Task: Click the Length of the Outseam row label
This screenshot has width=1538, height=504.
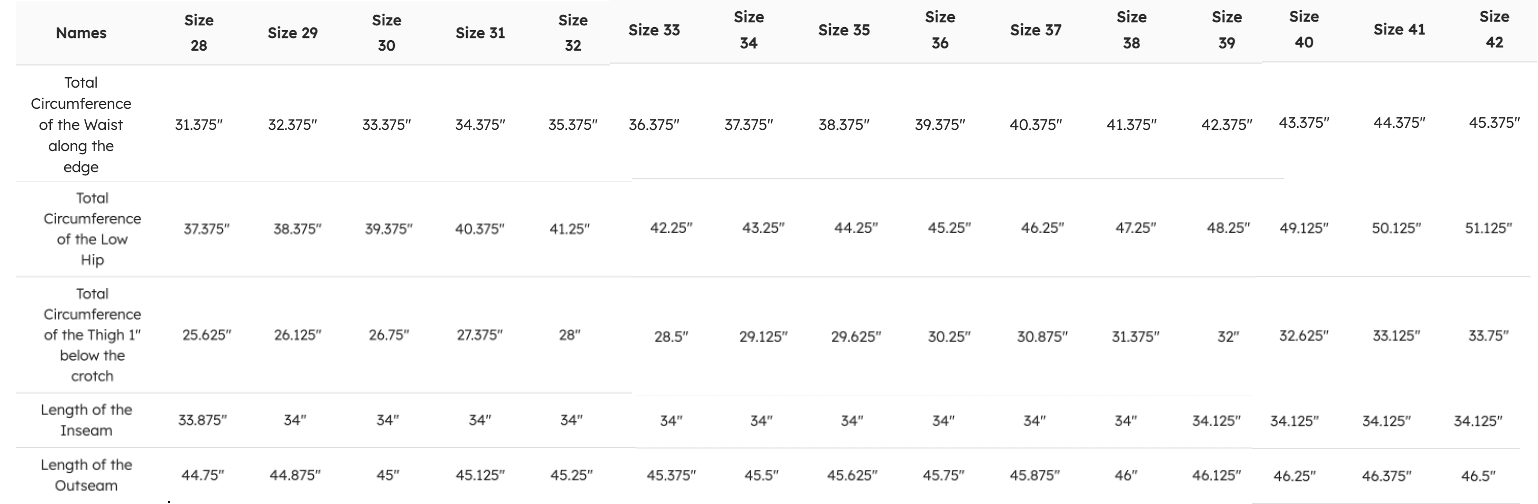Action: (86, 475)
